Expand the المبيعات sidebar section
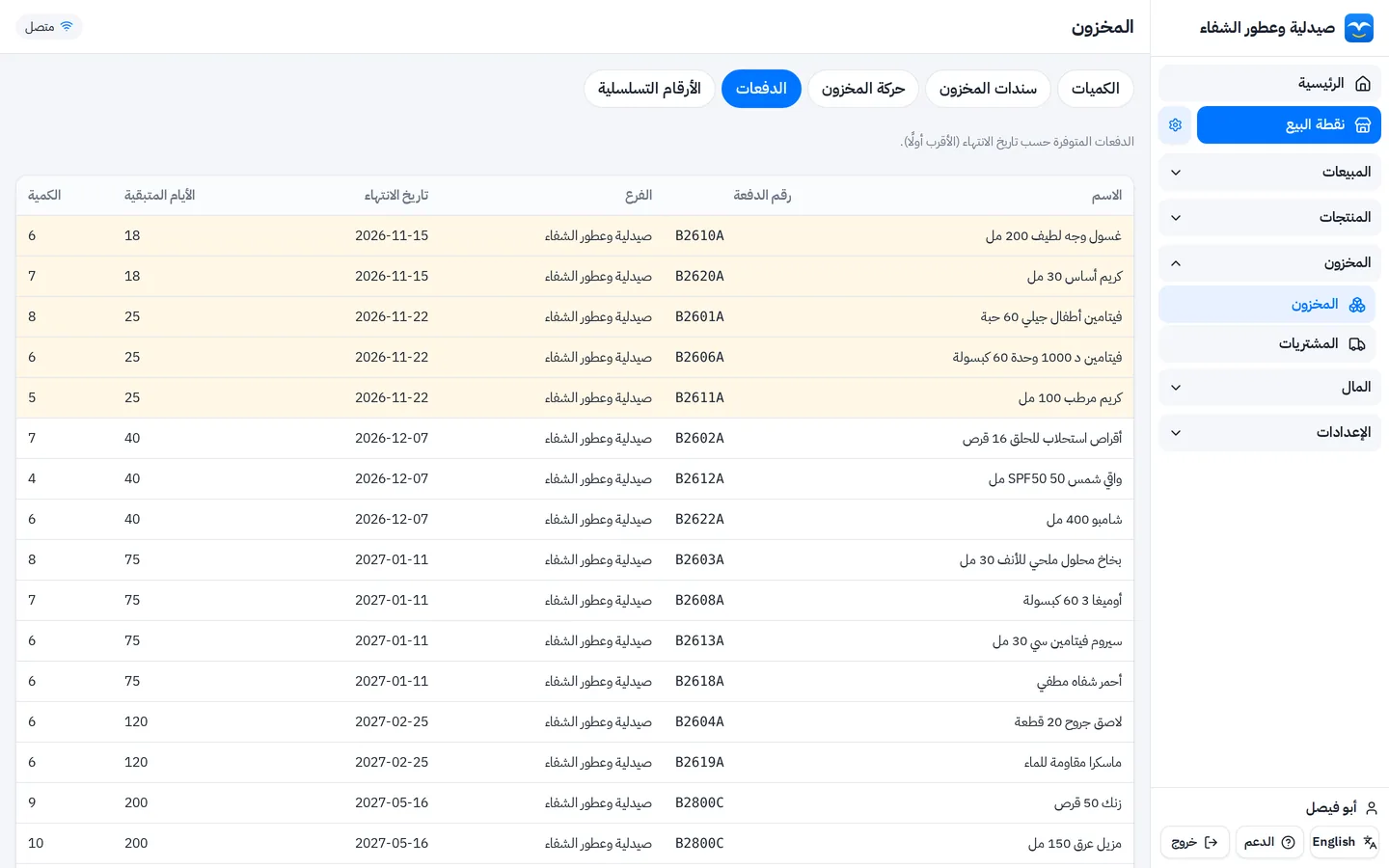Viewport: 1389px width, 868px height. 1269,173
